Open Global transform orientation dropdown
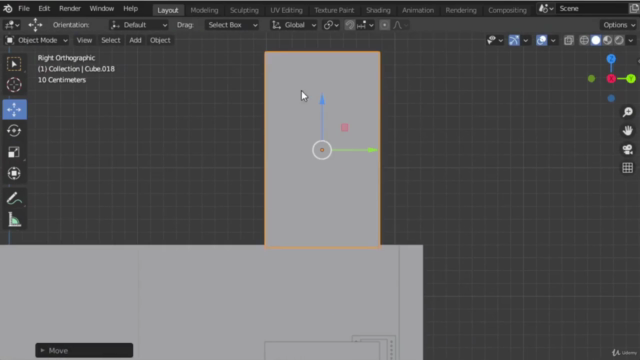640x360 pixels. point(294,25)
